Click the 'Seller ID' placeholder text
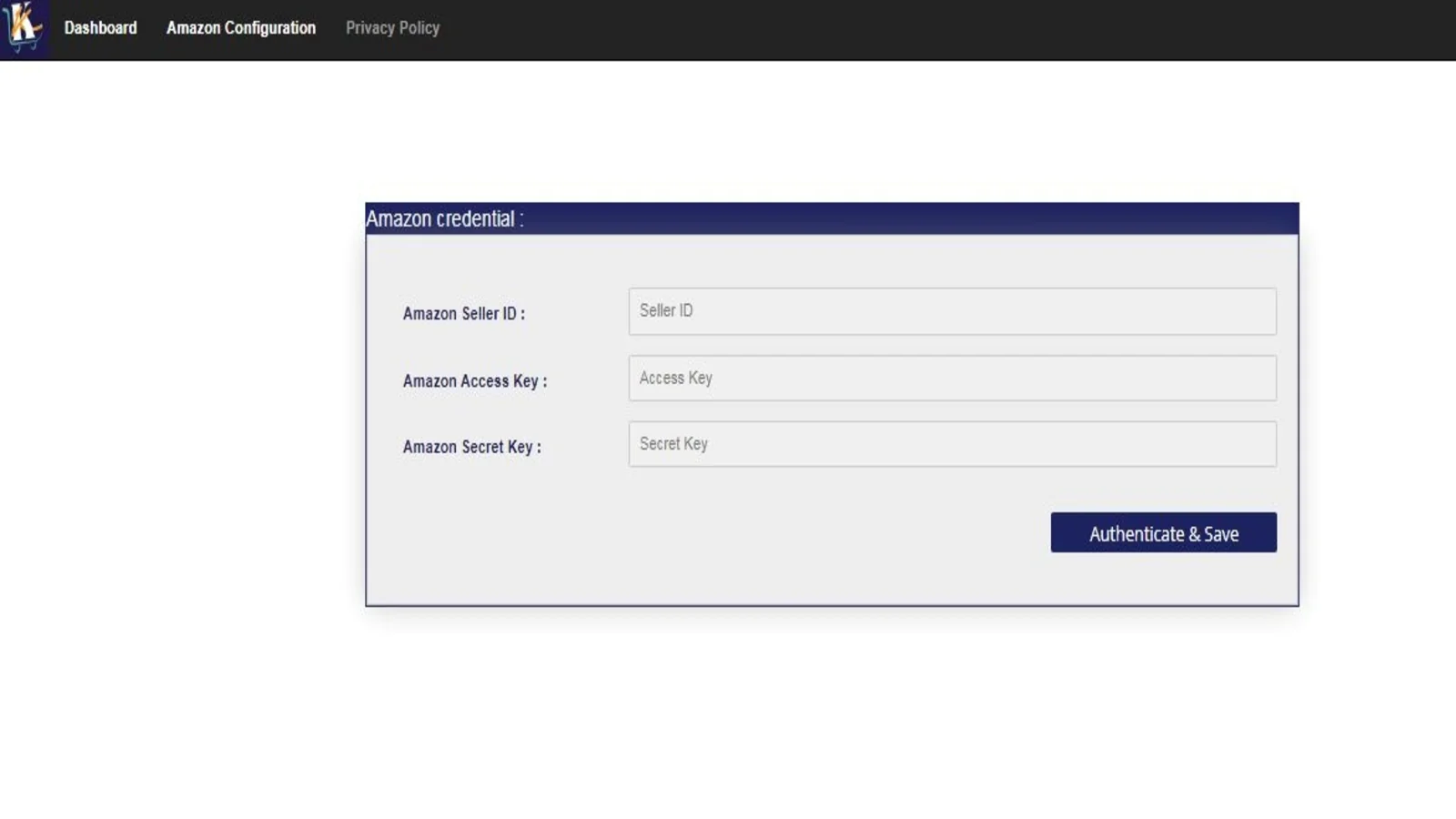 666,311
